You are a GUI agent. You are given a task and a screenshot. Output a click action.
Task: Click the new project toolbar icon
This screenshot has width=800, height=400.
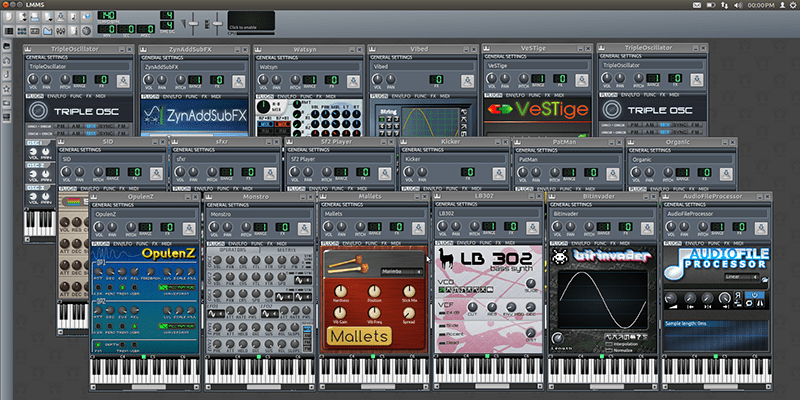(8, 17)
